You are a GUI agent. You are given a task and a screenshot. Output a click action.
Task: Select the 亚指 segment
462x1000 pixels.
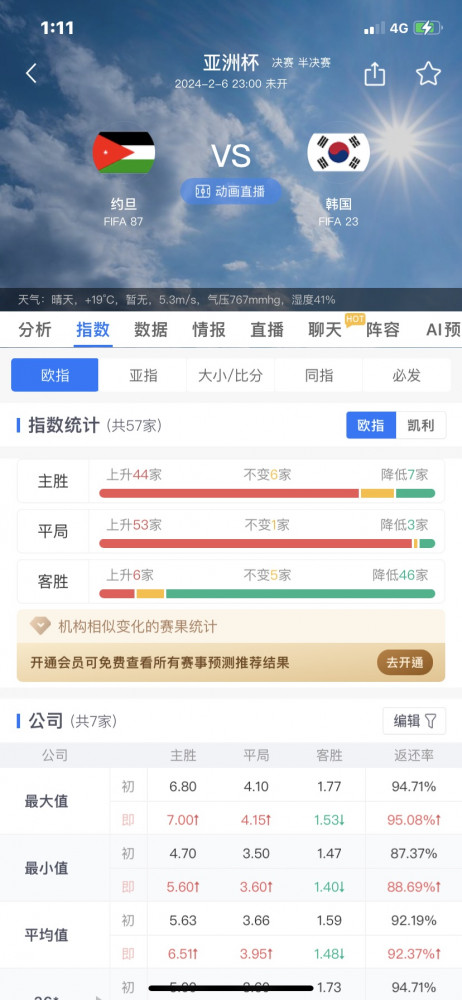(x=143, y=375)
